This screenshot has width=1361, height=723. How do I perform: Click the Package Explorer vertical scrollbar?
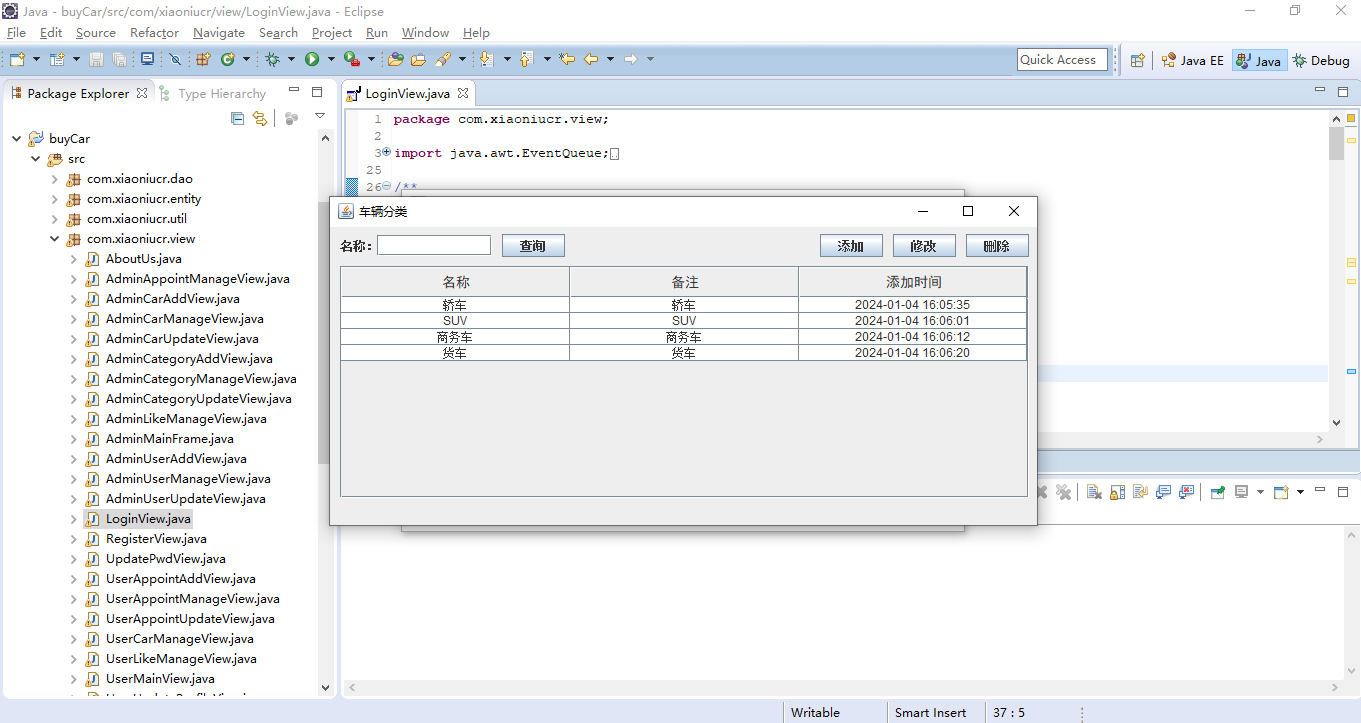[x=324, y=414]
